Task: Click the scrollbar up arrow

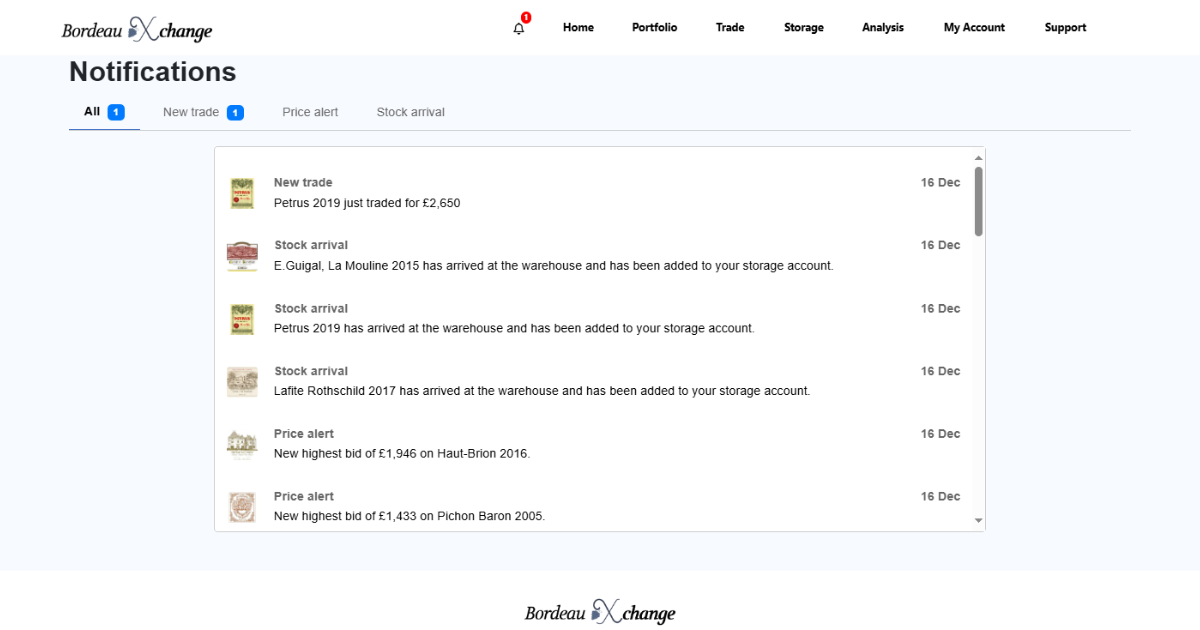Action: tap(979, 158)
